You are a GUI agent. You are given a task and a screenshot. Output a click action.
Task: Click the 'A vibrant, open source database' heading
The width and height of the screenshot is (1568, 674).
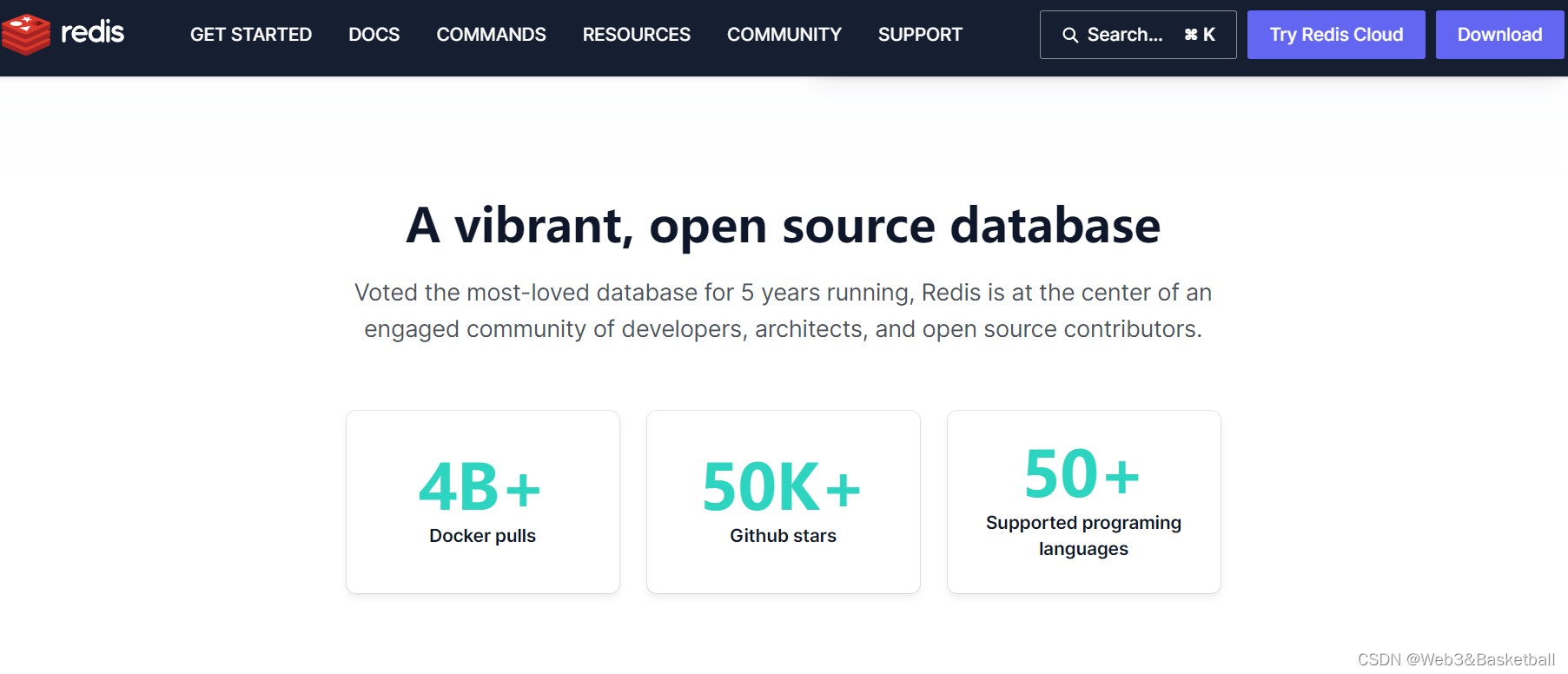click(784, 226)
